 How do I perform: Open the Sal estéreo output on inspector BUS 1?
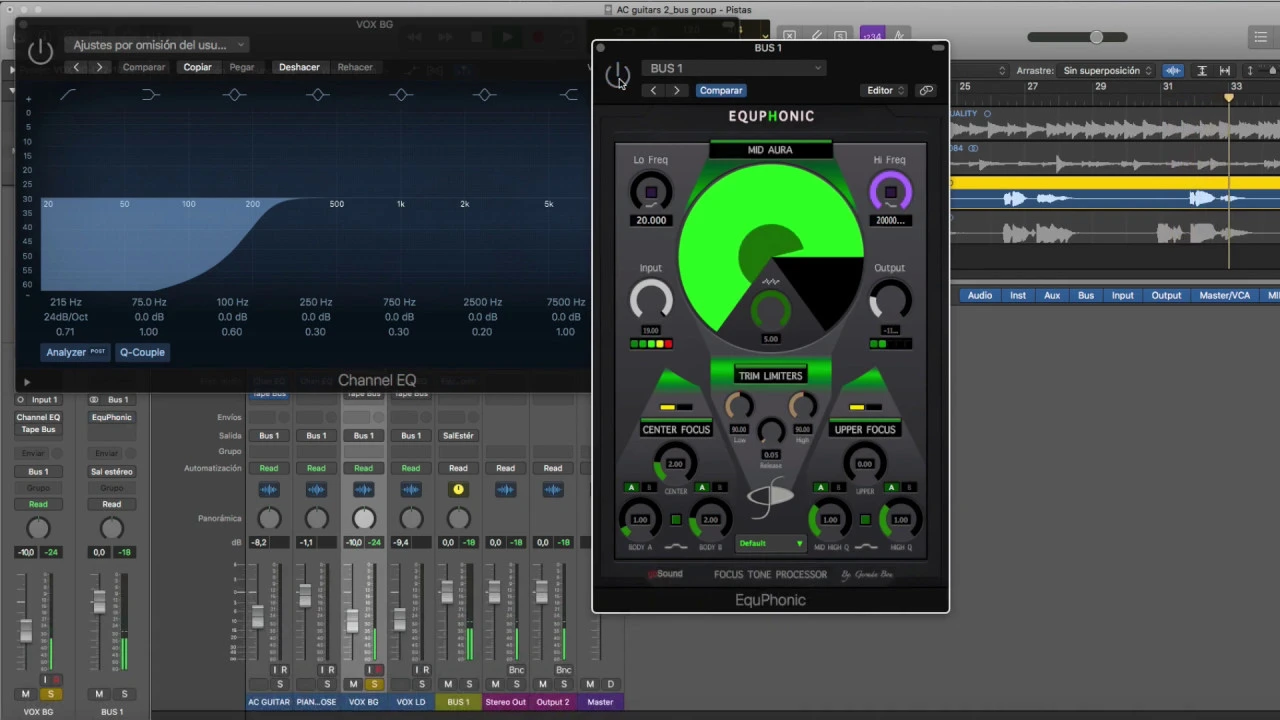click(111, 472)
